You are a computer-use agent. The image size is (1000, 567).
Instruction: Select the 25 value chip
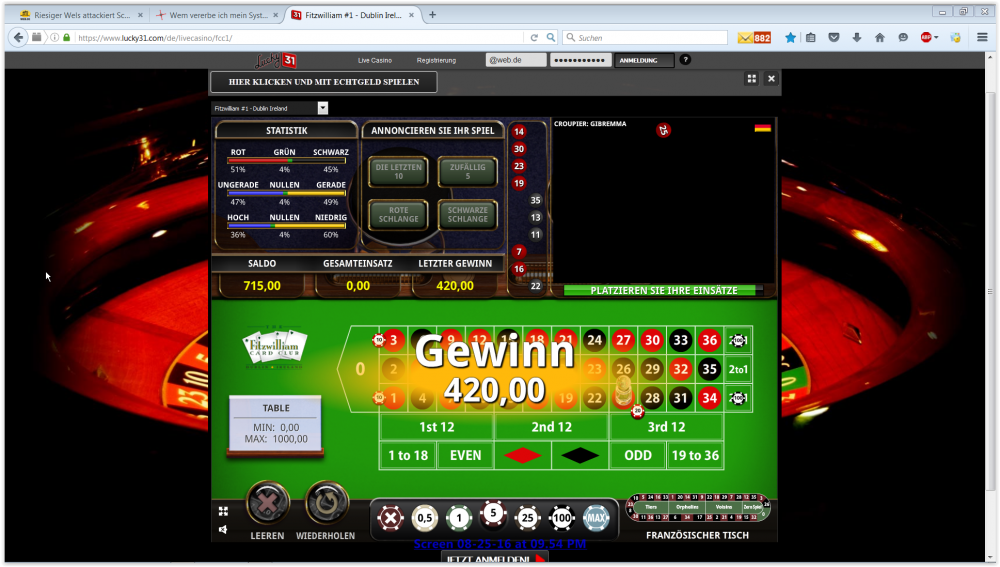coord(527,518)
